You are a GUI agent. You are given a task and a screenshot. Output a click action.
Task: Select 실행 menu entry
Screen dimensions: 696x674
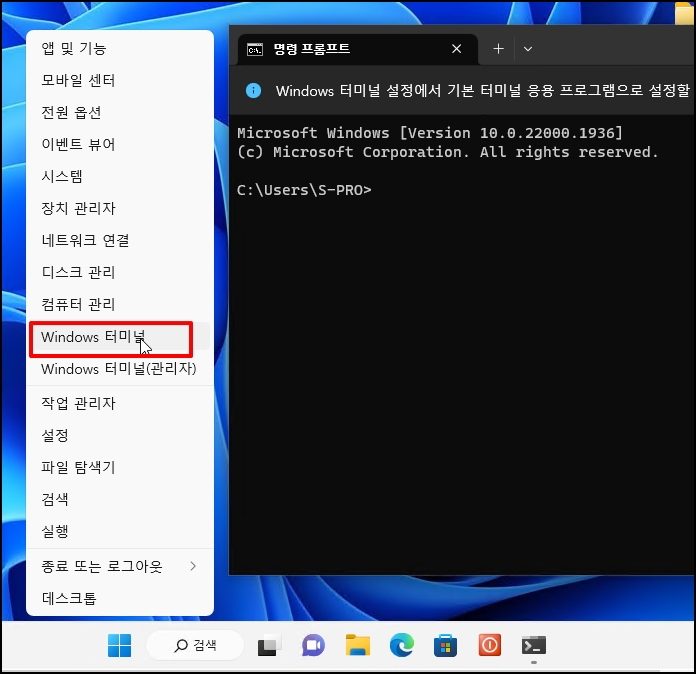tap(120, 531)
